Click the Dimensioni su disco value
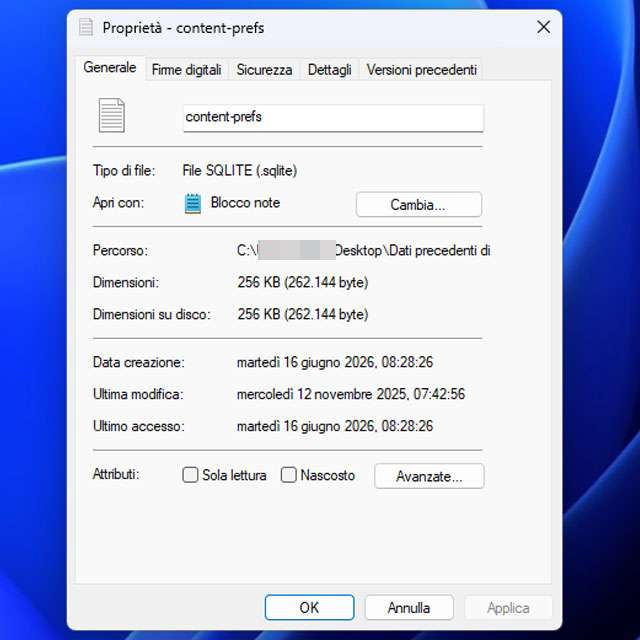 (302, 314)
